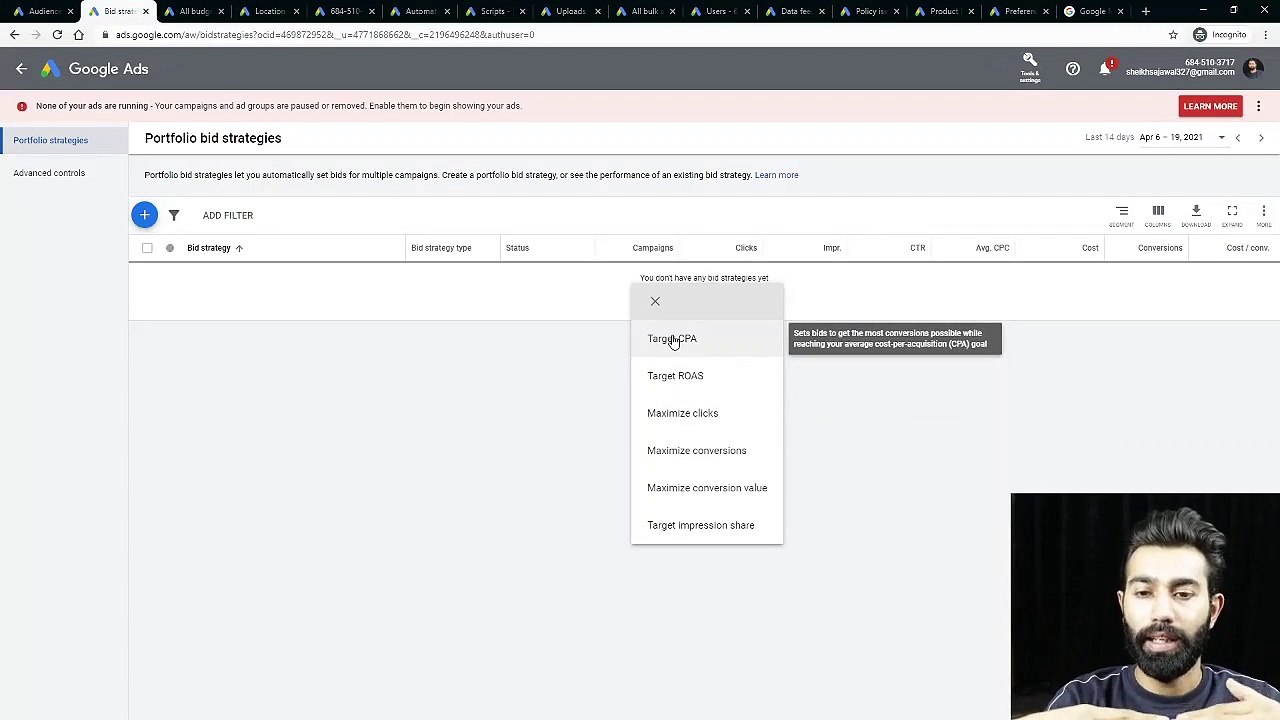
Task: Bookmark this page with star icon
Action: click(1173, 34)
